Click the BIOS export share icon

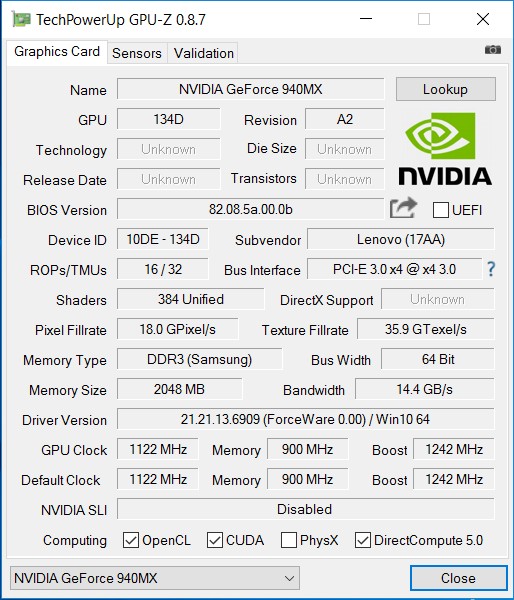tap(403, 208)
